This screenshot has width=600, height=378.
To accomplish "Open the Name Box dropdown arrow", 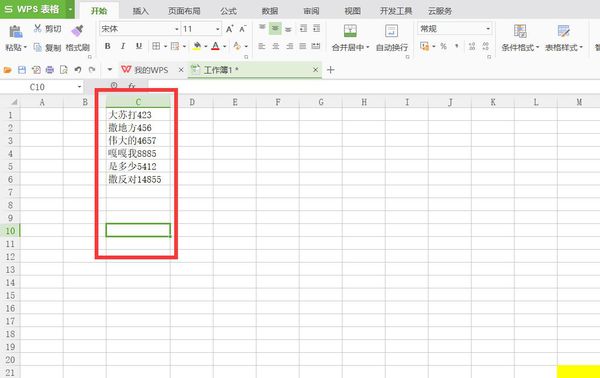I will [79, 87].
